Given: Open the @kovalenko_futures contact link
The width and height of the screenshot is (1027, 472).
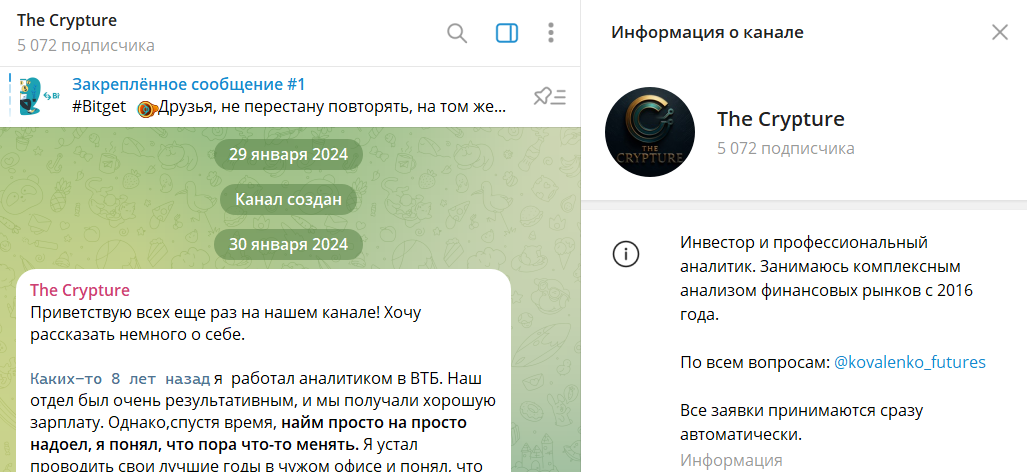Looking at the screenshot, I should click(909, 362).
